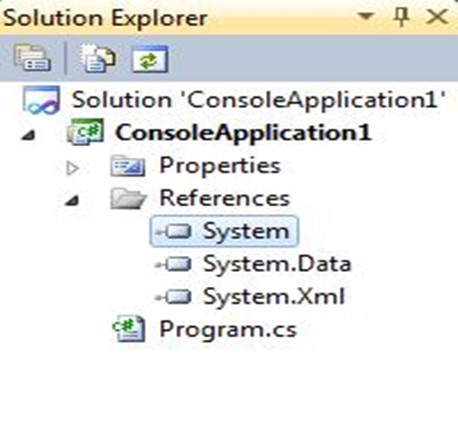Image resolution: width=458 pixels, height=435 pixels.
Task: Select the System.Data reference label
Action: (277, 264)
